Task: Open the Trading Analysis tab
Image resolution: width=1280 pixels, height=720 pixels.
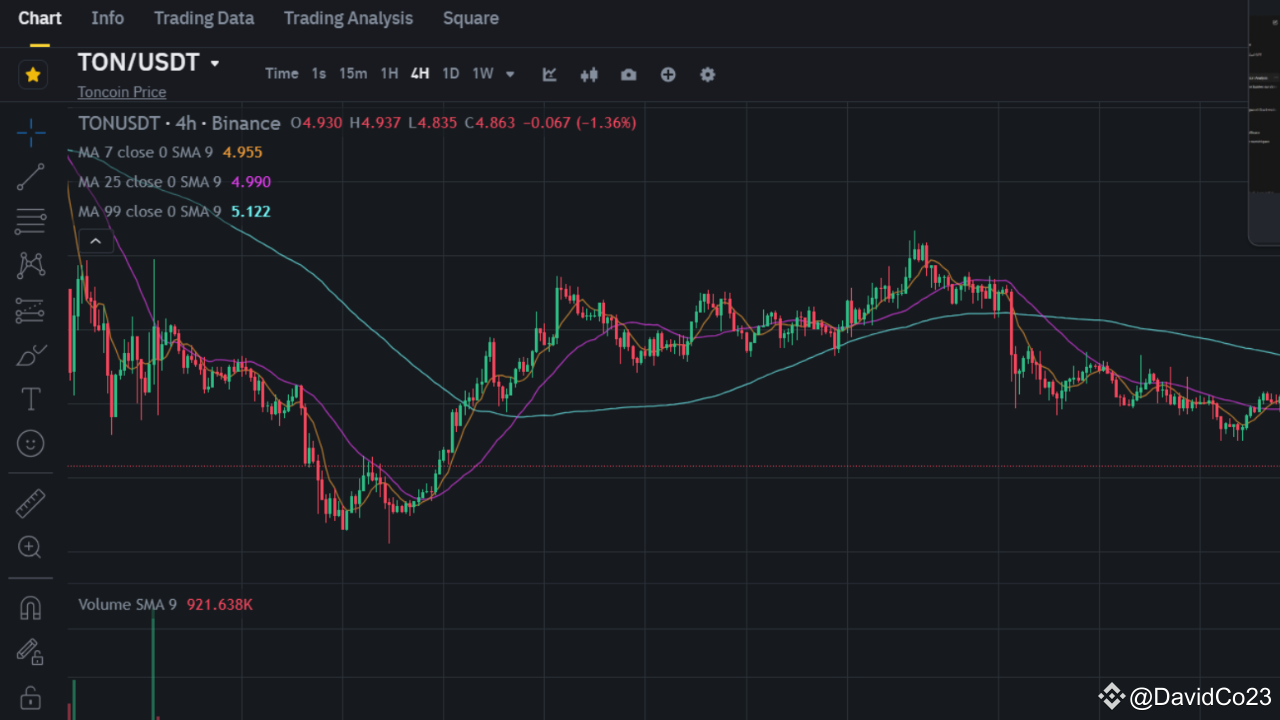Action: coord(348,18)
